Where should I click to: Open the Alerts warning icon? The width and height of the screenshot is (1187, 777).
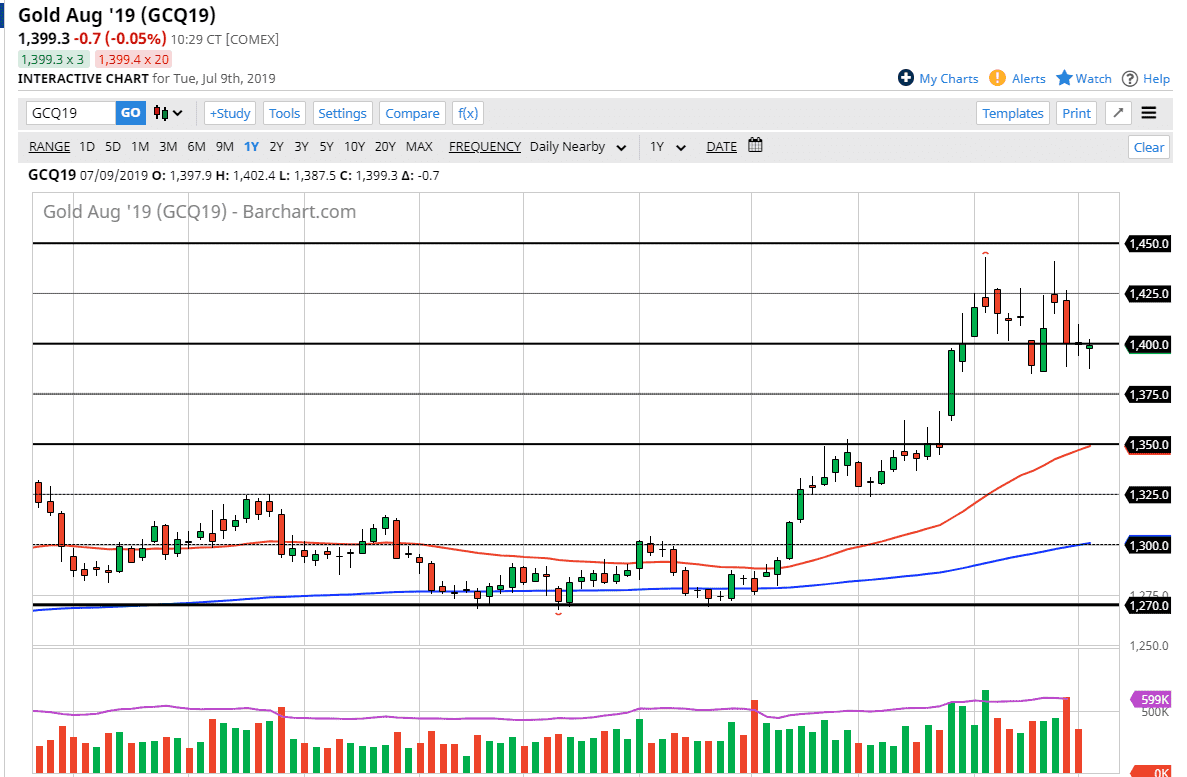click(998, 78)
